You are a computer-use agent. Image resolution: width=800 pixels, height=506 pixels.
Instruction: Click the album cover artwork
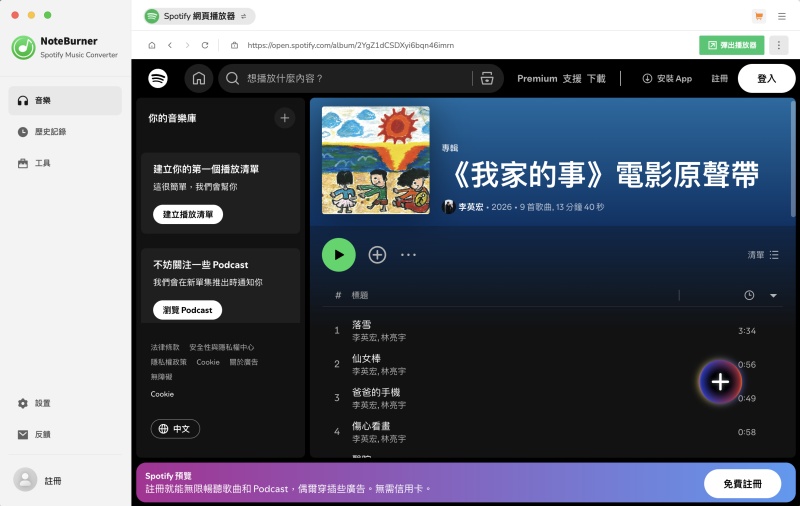pos(376,160)
